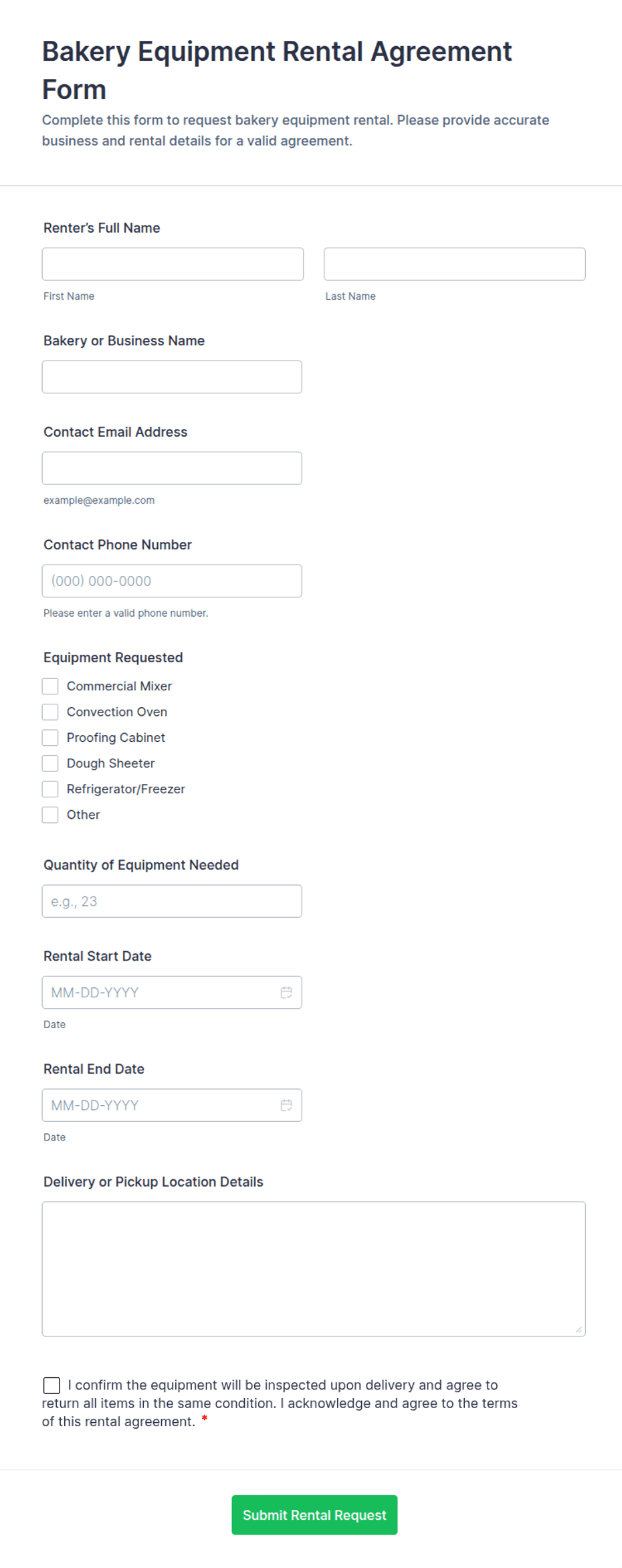Click the Rental End Date text input
Image resolution: width=622 pixels, height=1568 pixels.
click(161, 1106)
